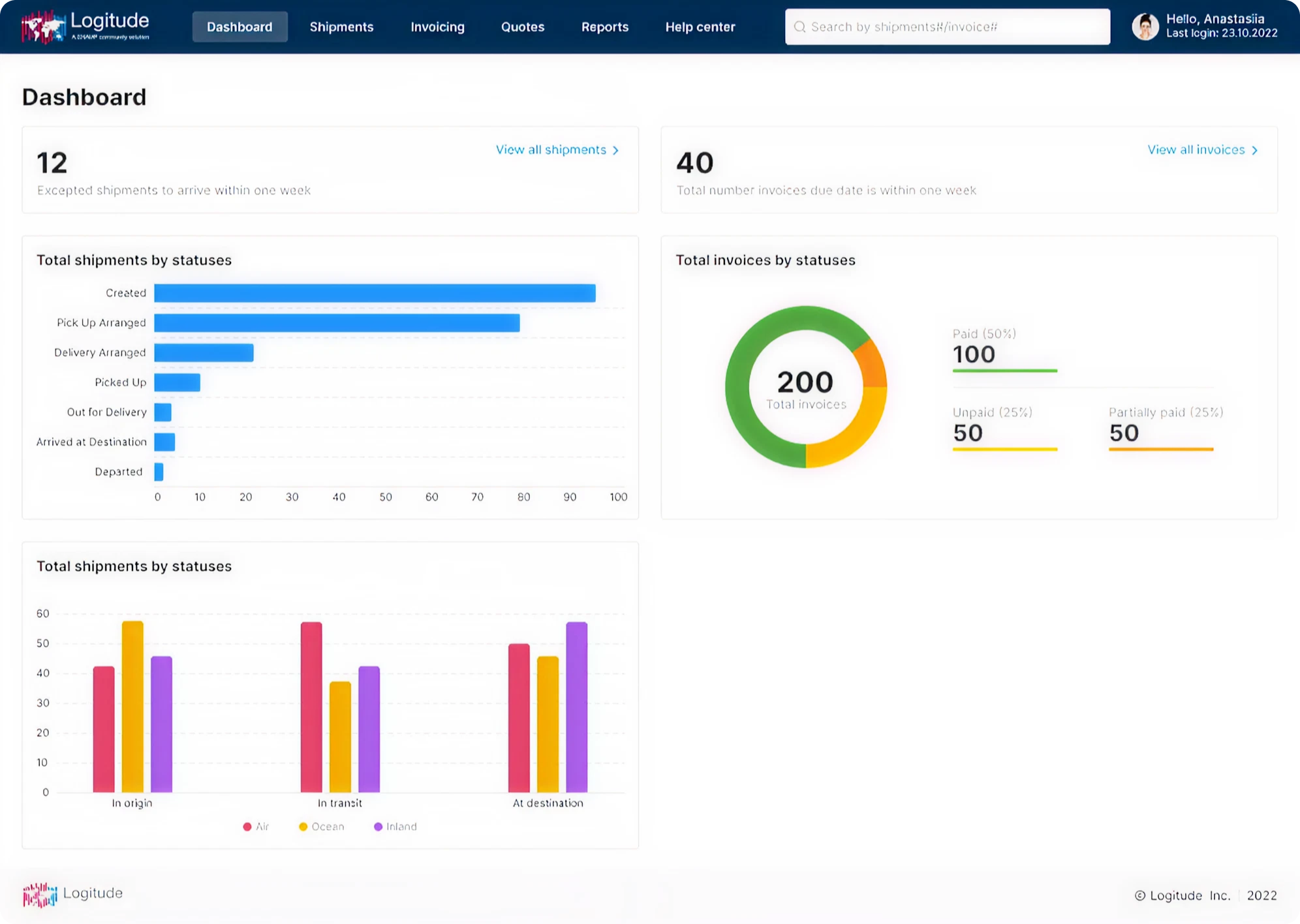Click the Logitude footer logo
Viewport: 1300px width, 924px height.
tap(72, 894)
